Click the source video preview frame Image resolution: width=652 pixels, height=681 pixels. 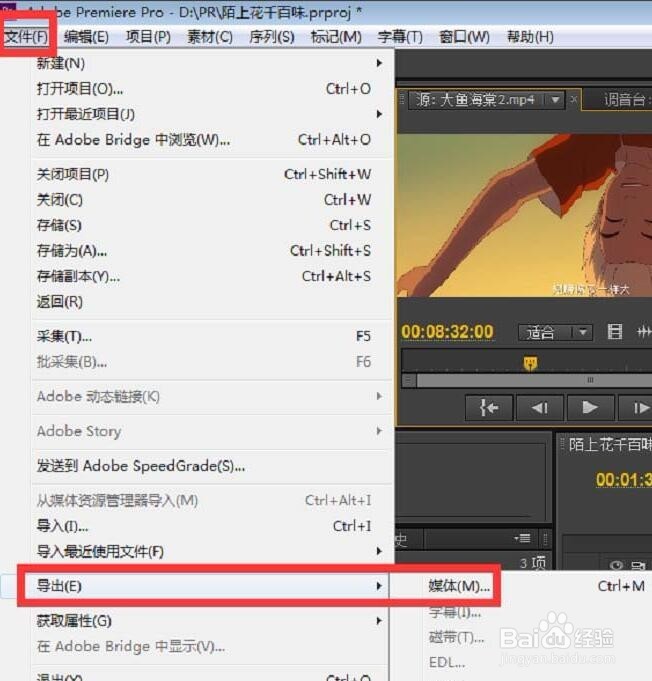(x=524, y=215)
